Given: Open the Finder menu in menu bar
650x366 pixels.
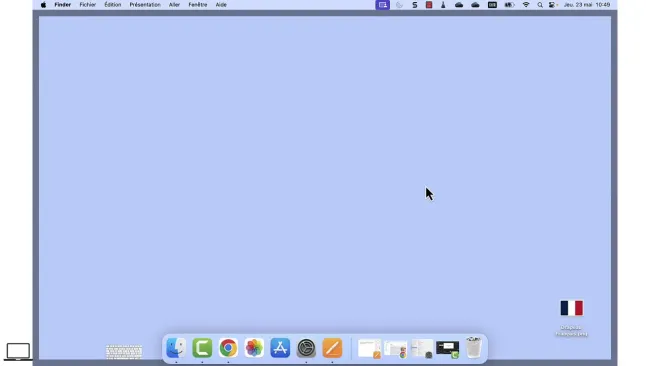Looking at the screenshot, I should point(63,5).
